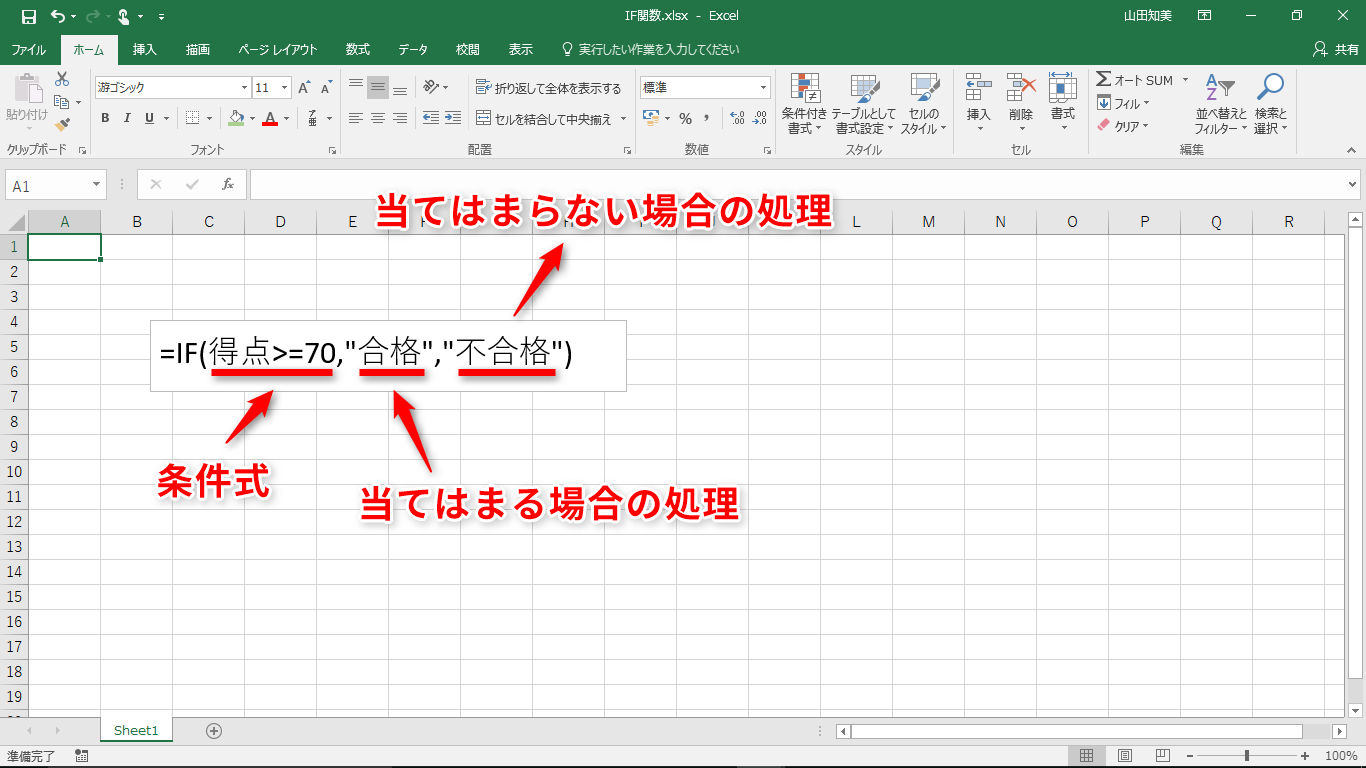Set middle vertical alignment
1366x768 pixels.
point(378,88)
